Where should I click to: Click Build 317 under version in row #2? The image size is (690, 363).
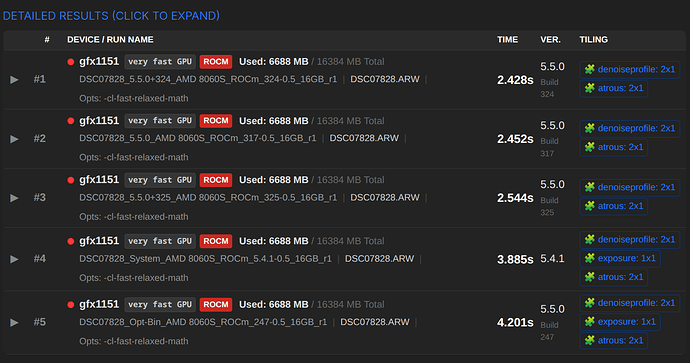549,147
